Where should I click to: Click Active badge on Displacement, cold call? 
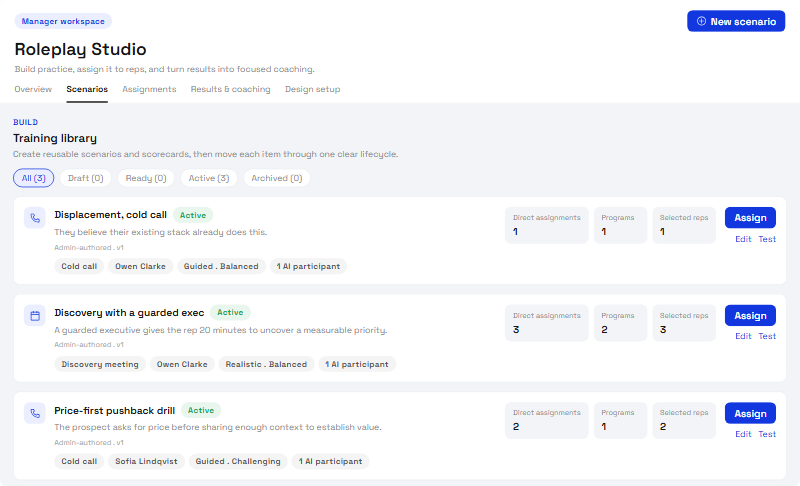pyautogui.click(x=193, y=215)
